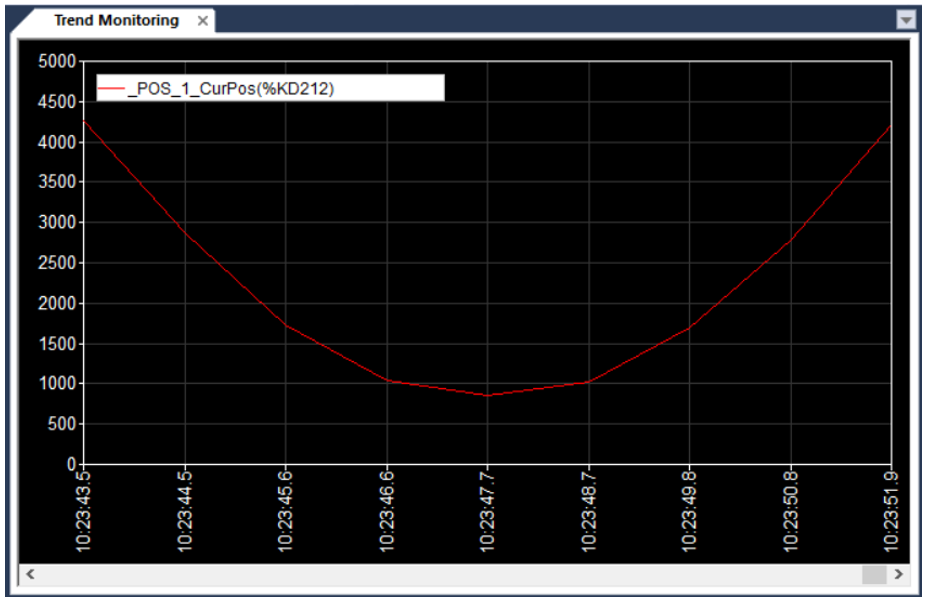
Task: Click the red line legend swatch
Action: [x=110, y=89]
